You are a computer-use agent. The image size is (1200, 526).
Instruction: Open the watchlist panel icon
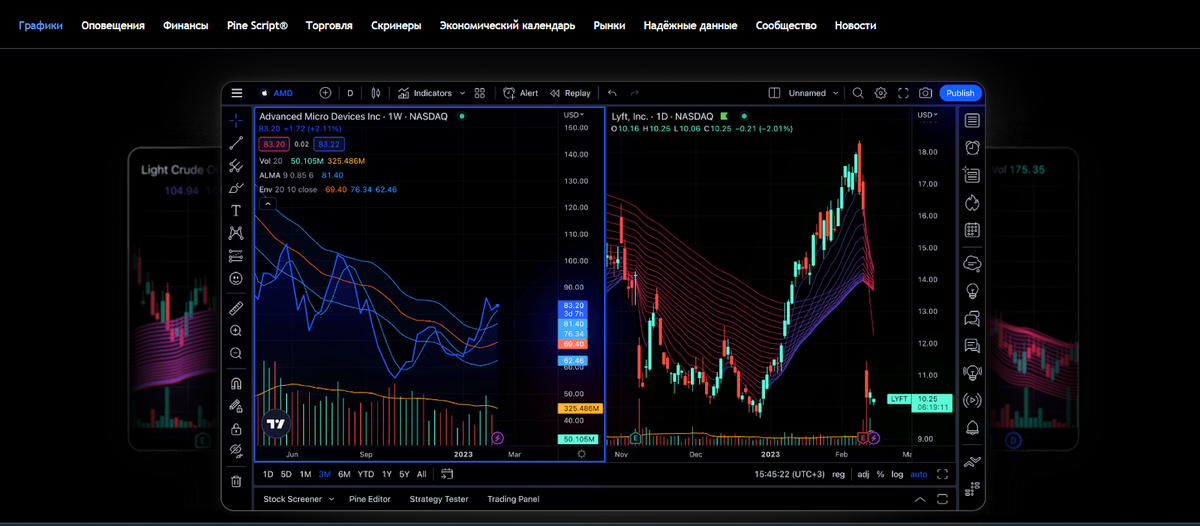[x=972, y=121]
